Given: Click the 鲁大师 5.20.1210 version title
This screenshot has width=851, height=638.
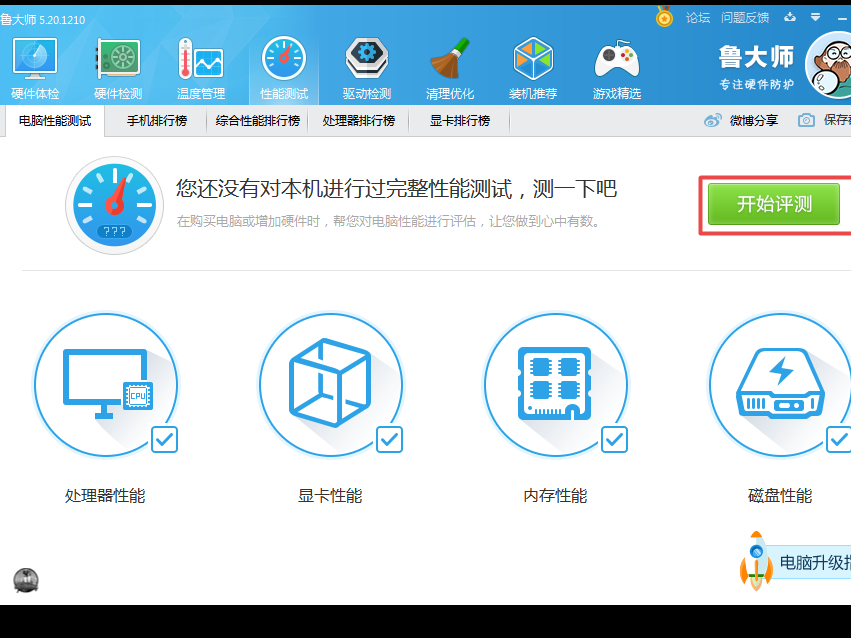Looking at the screenshot, I should click(43, 20).
